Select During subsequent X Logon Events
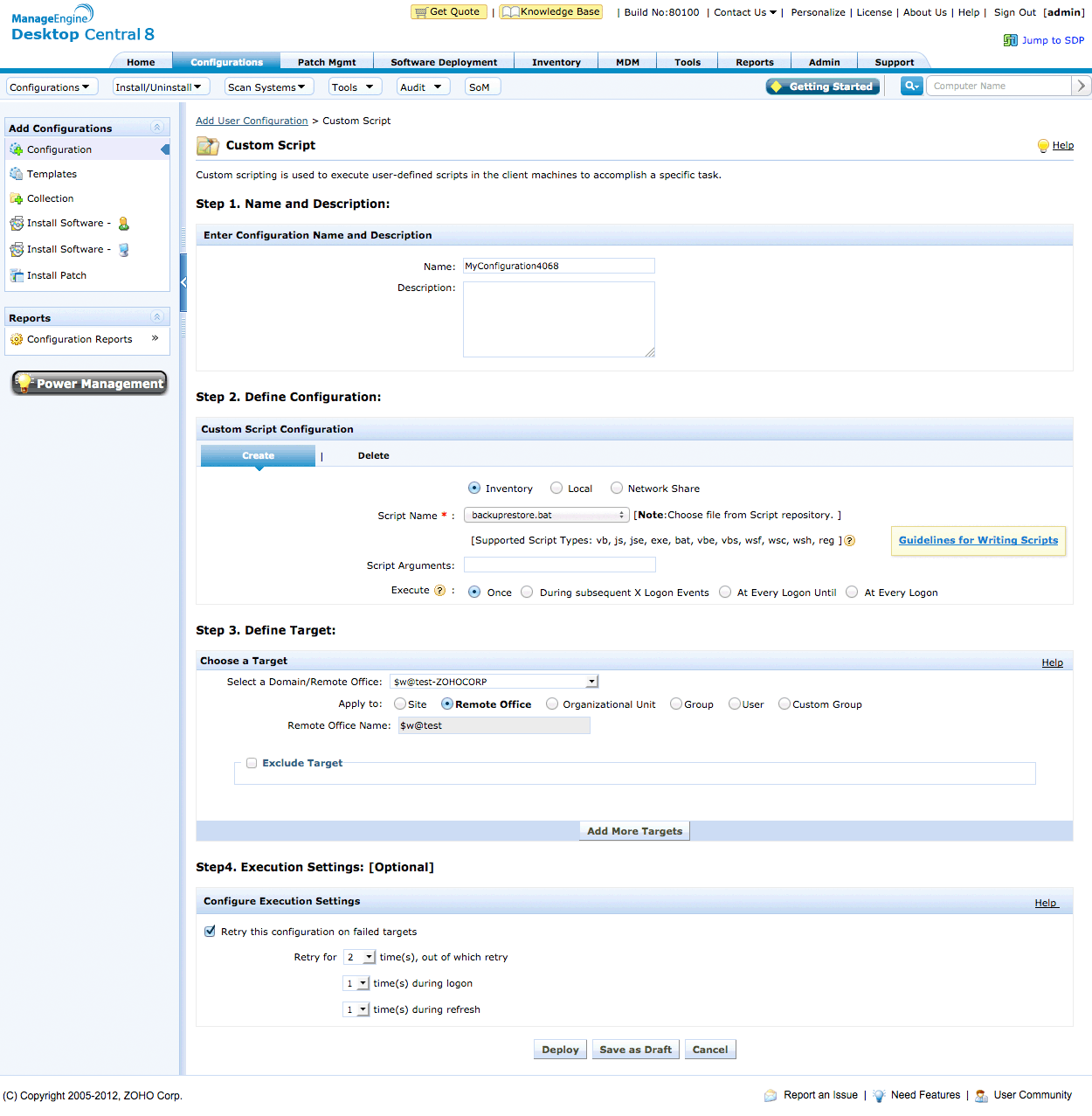Image resolution: width=1092 pixels, height=1116 pixels. point(527,592)
